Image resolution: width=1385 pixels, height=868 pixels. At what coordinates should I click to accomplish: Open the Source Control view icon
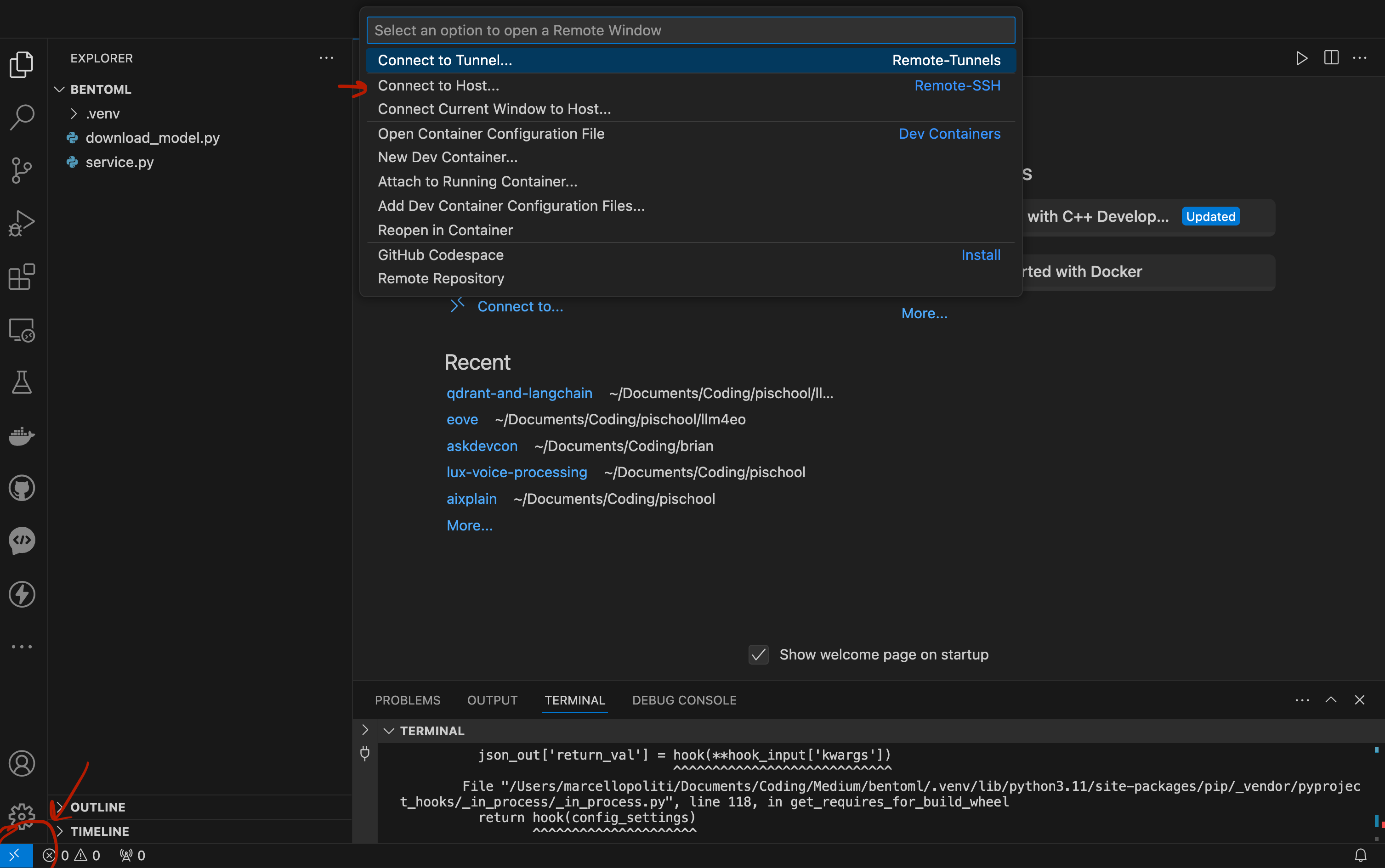(x=22, y=170)
